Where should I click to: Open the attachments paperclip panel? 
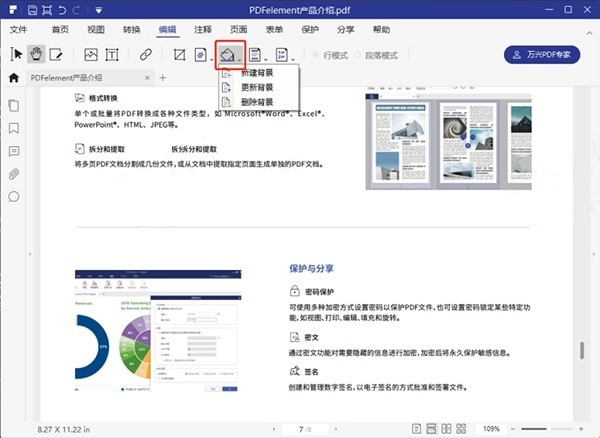(14, 174)
